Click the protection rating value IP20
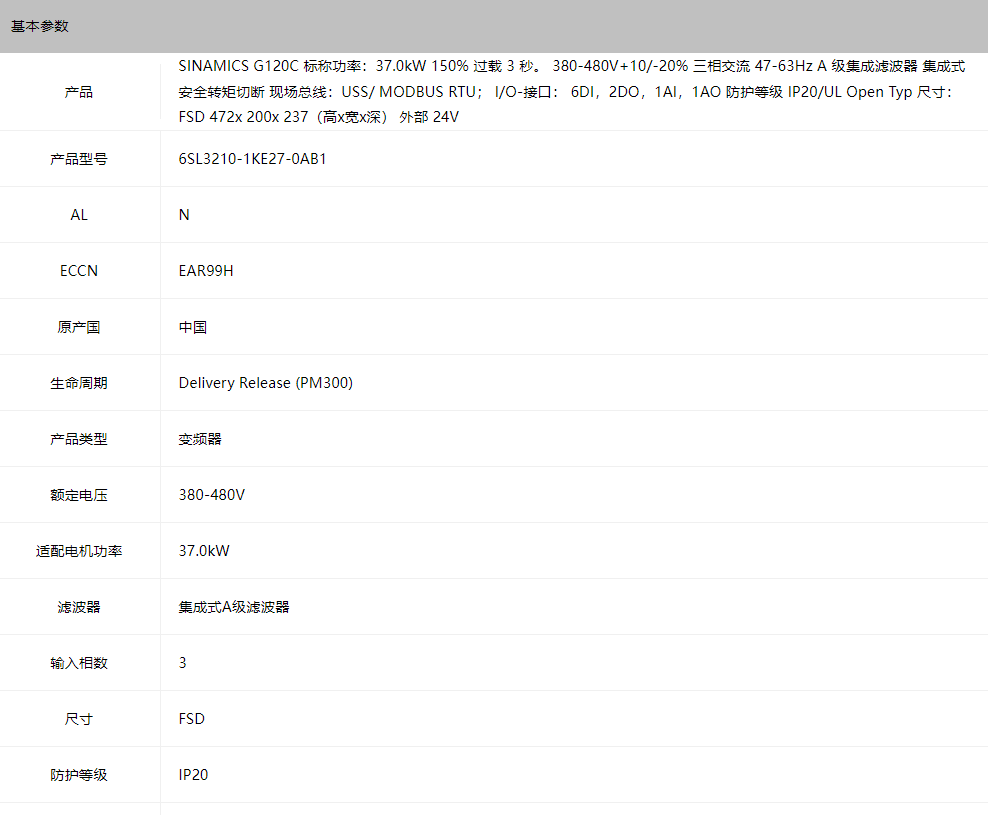 click(193, 775)
